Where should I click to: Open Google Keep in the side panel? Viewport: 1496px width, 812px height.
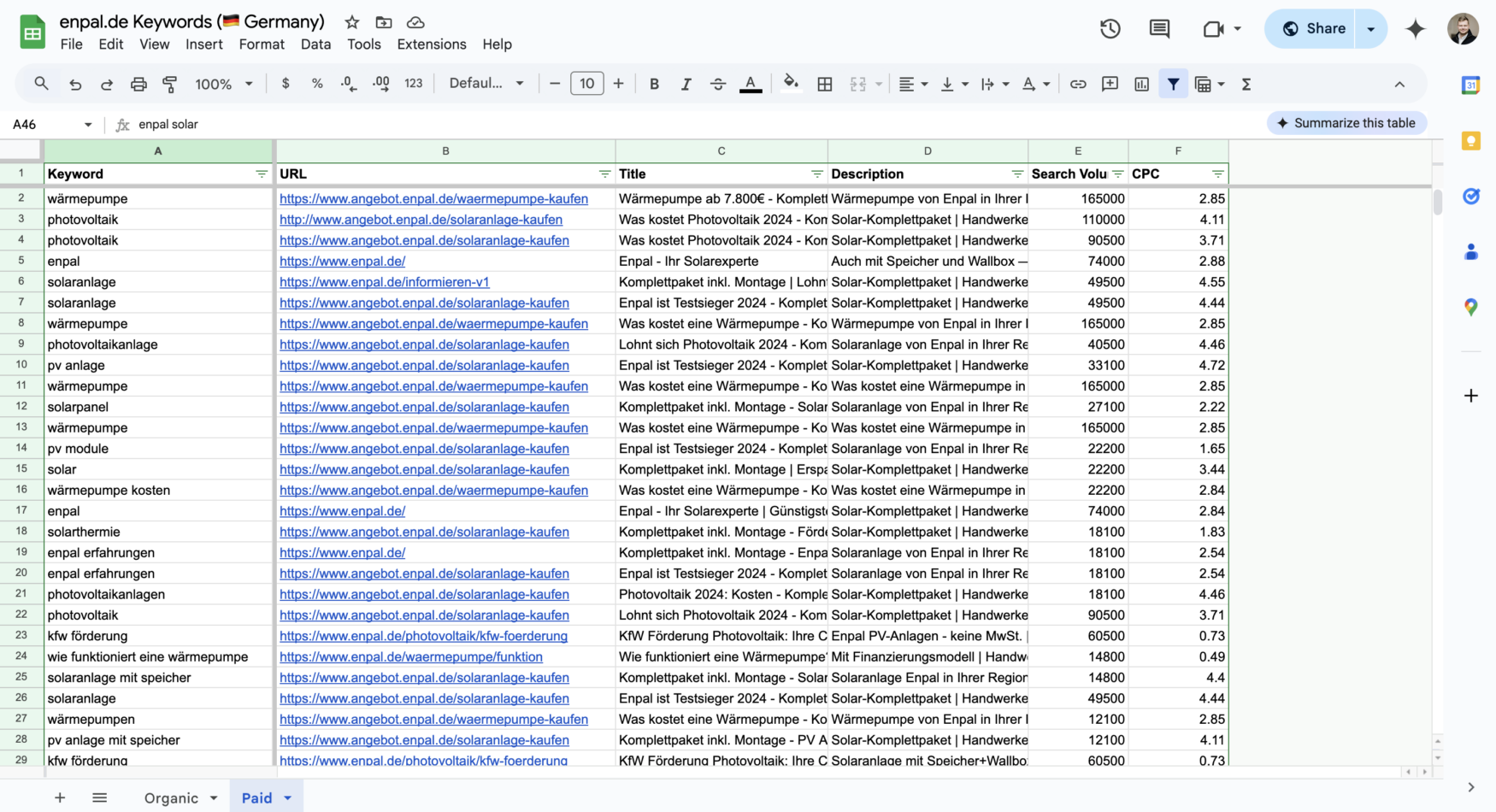(x=1472, y=141)
